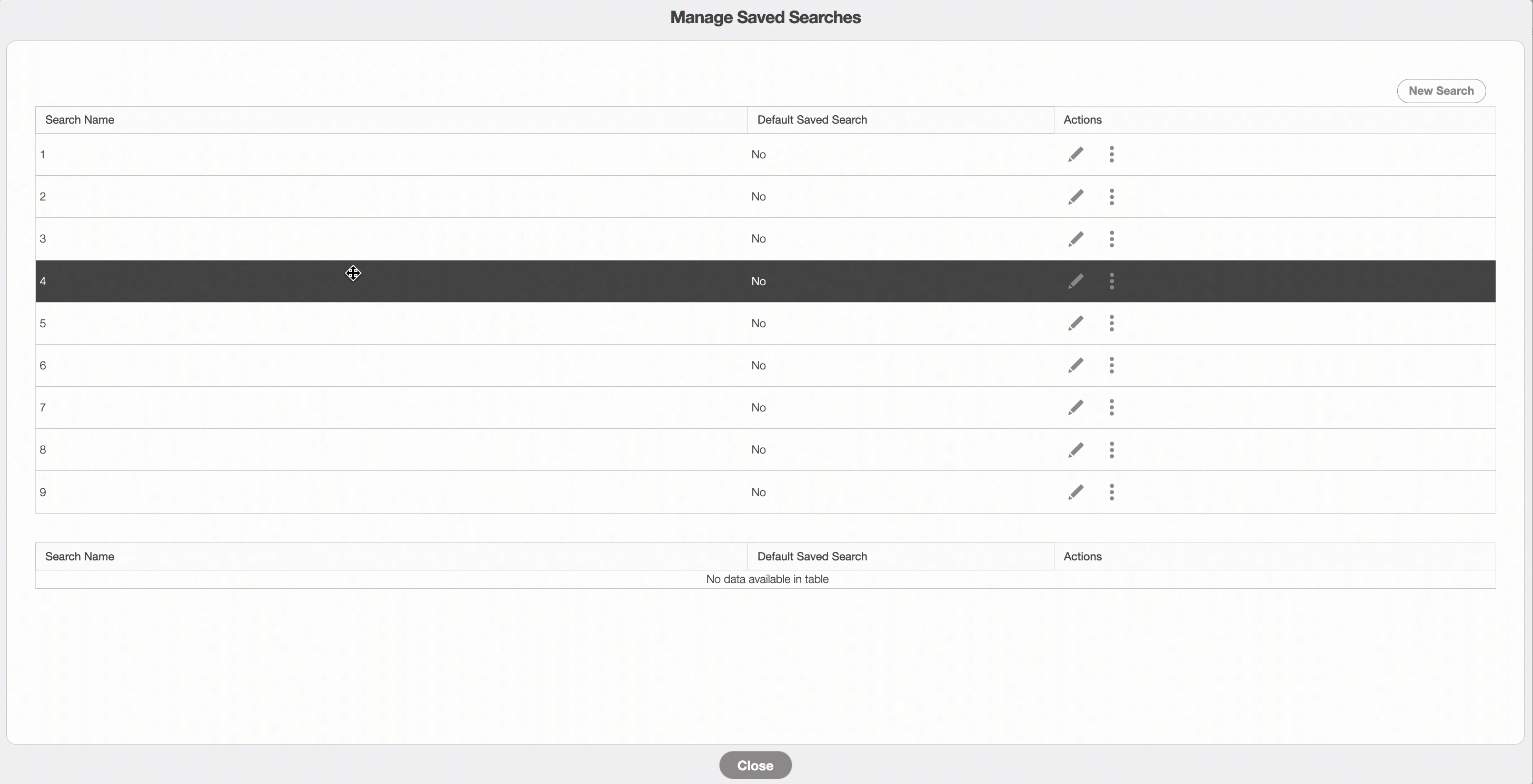Edit saved search 8 with pencil icon
Screen dimensions: 1533x784
[x=1076, y=450]
